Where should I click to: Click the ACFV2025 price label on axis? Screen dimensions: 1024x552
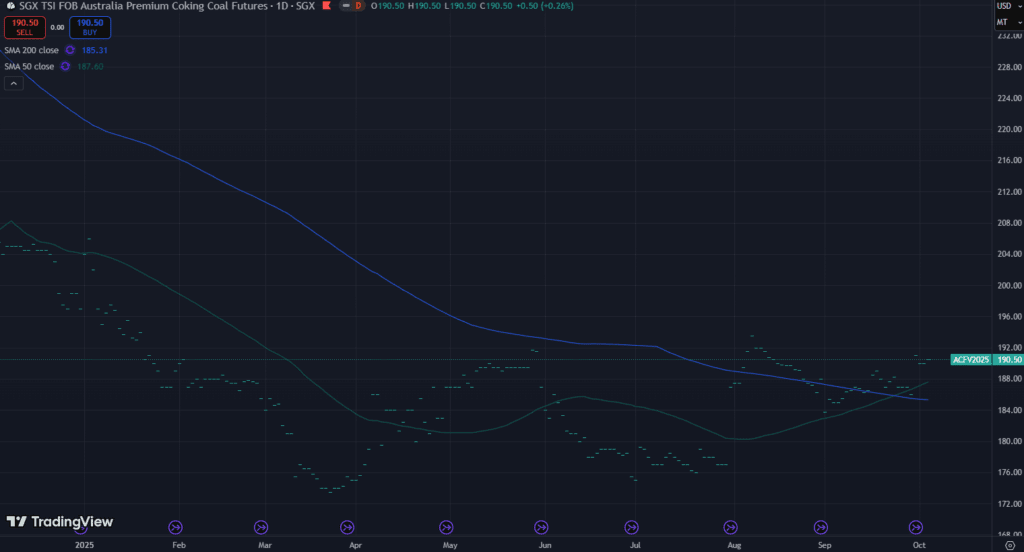pyautogui.click(x=971, y=359)
